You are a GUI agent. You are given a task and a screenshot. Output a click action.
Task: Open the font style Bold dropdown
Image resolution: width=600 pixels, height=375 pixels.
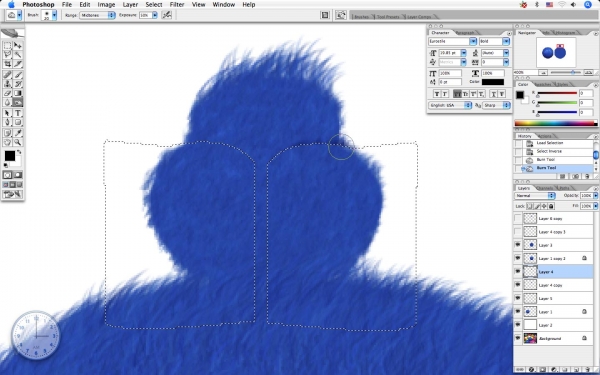pyautogui.click(x=494, y=41)
